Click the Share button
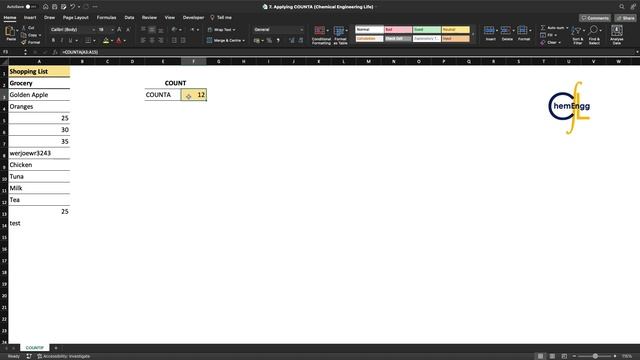The height and width of the screenshot is (360, 640). 626,18
